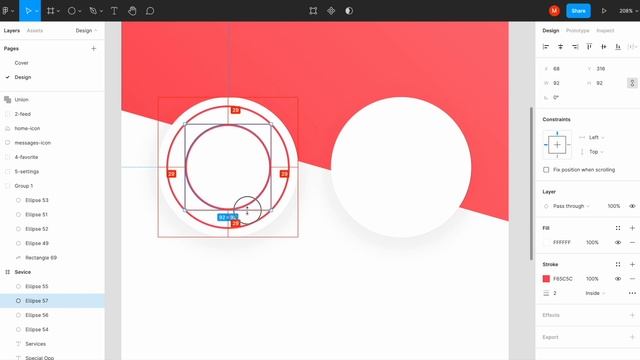
Task: Edit the stroke weight field
Action: click(555, 293)
